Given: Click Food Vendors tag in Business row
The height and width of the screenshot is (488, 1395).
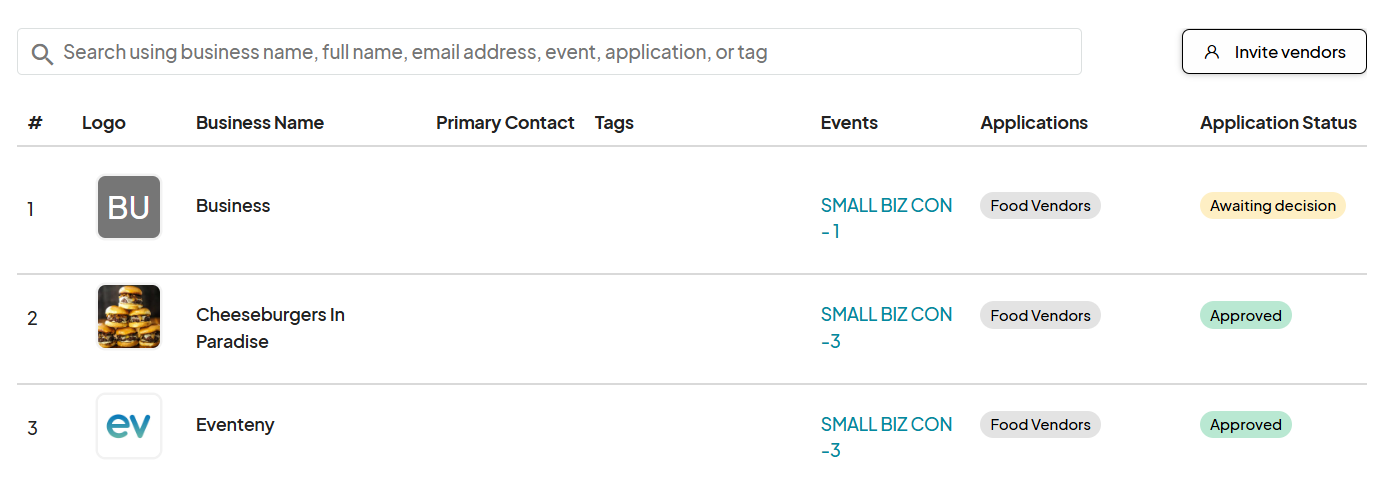Looking at the screenshot, I should [1040, 206].
